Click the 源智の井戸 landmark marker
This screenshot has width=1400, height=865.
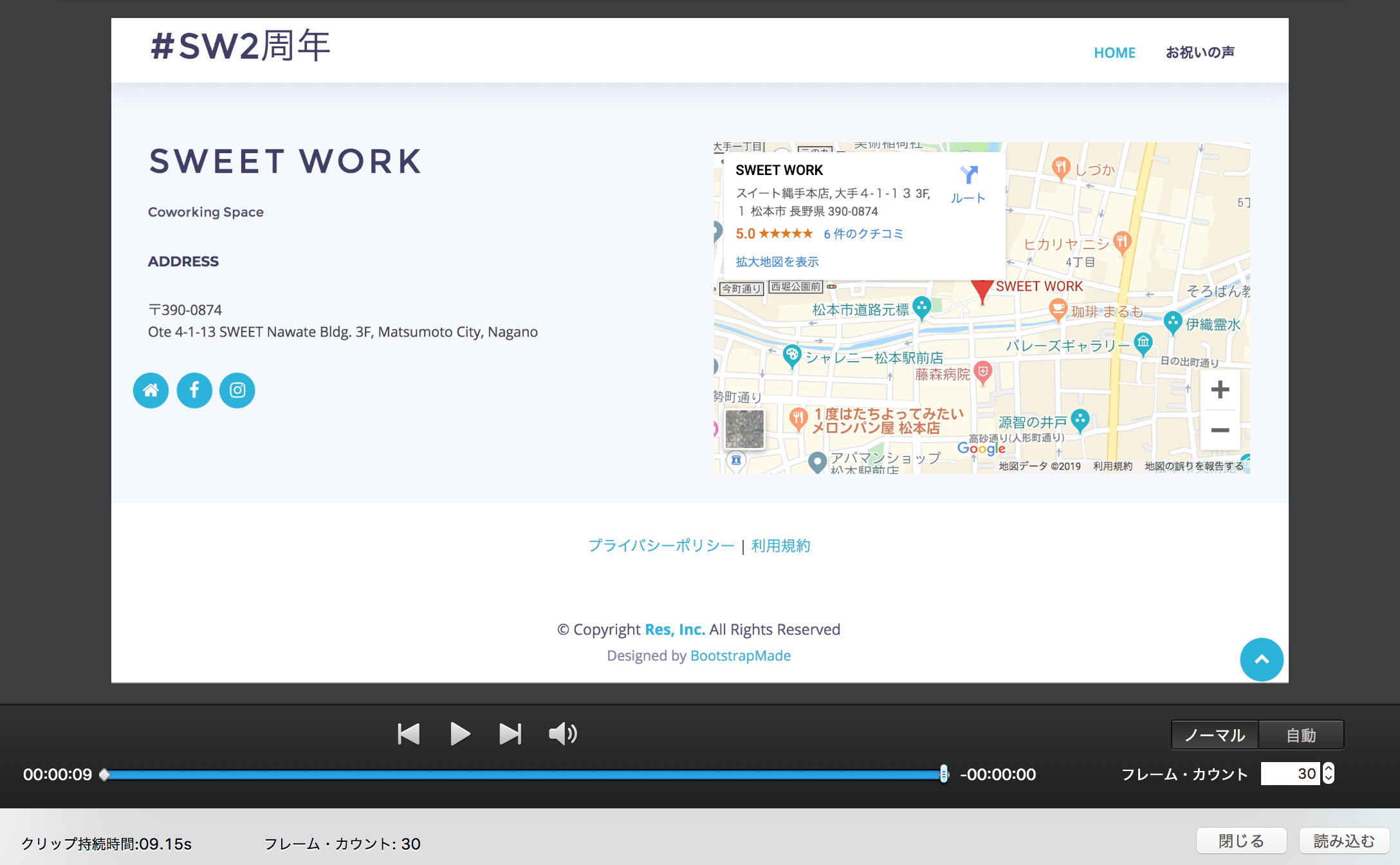[x=1080, y=421]
